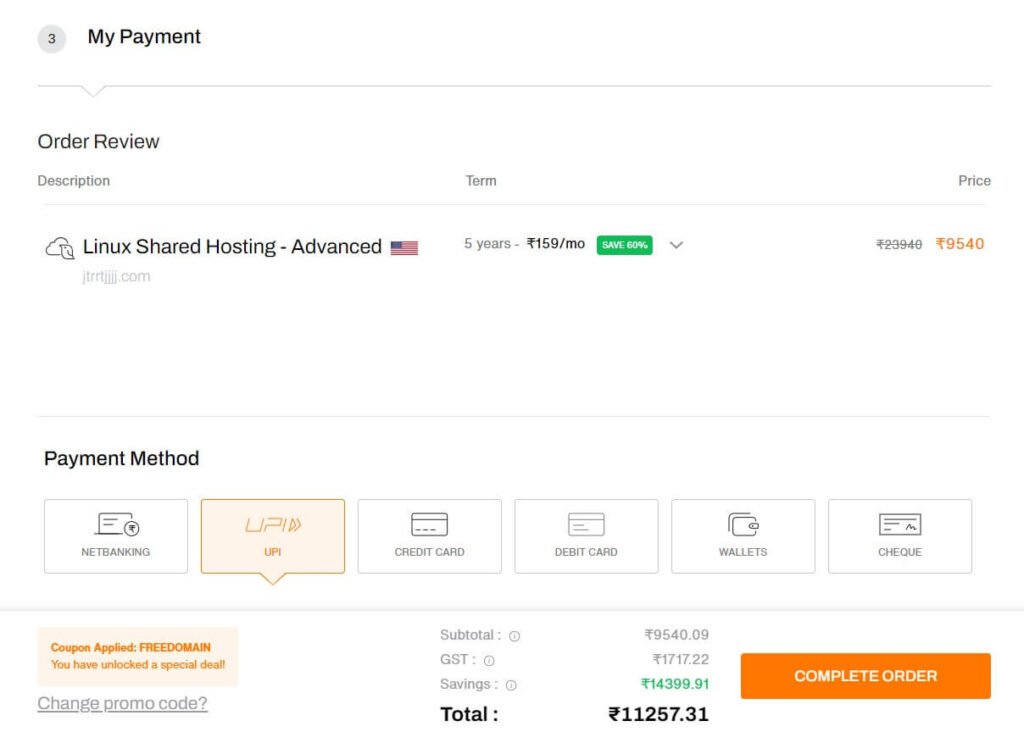Click the SAVE 60% badge

(624, 245)
